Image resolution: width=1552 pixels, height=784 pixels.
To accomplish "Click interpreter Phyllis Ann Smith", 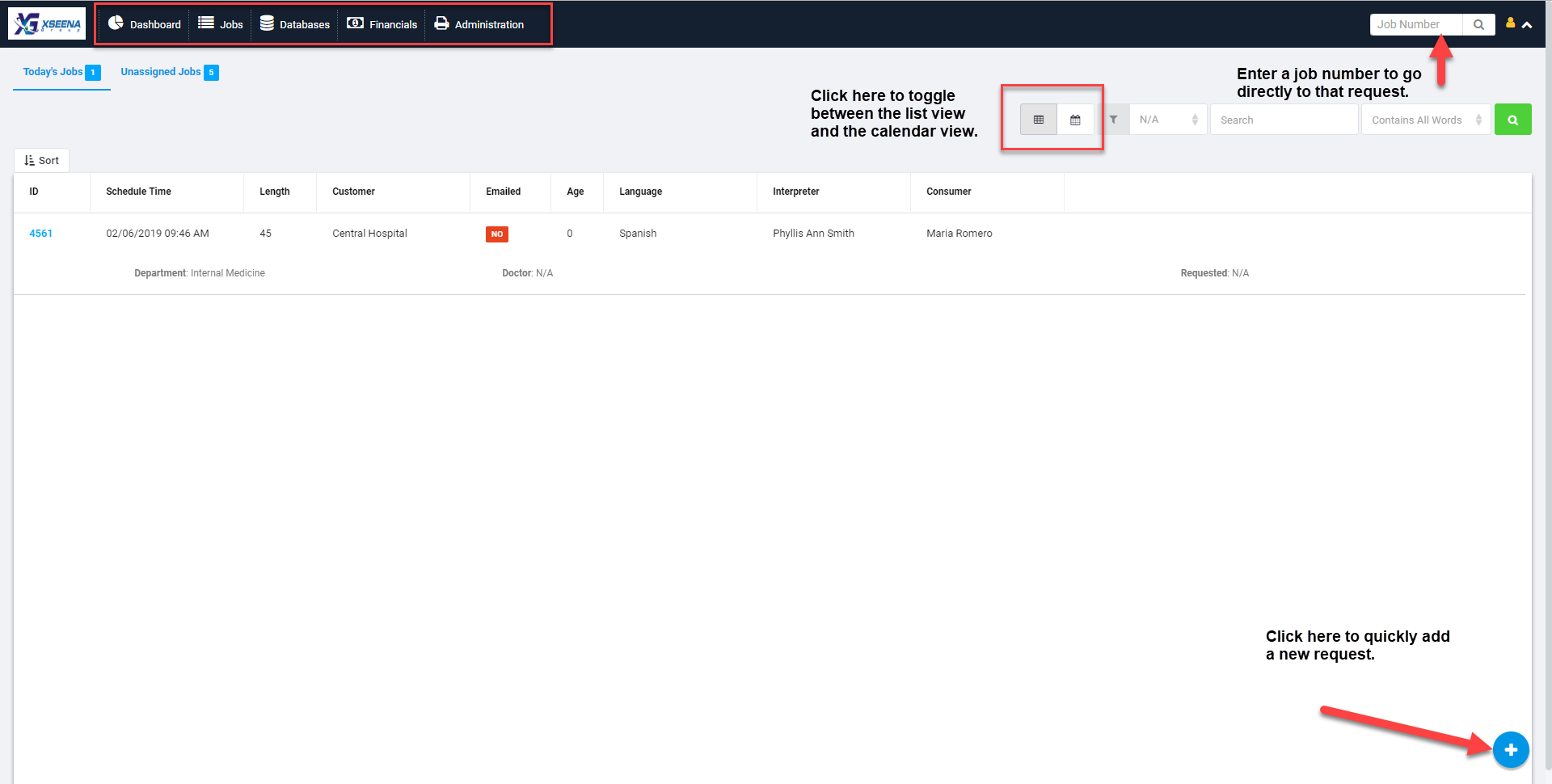I will click(x=813, y=233).
